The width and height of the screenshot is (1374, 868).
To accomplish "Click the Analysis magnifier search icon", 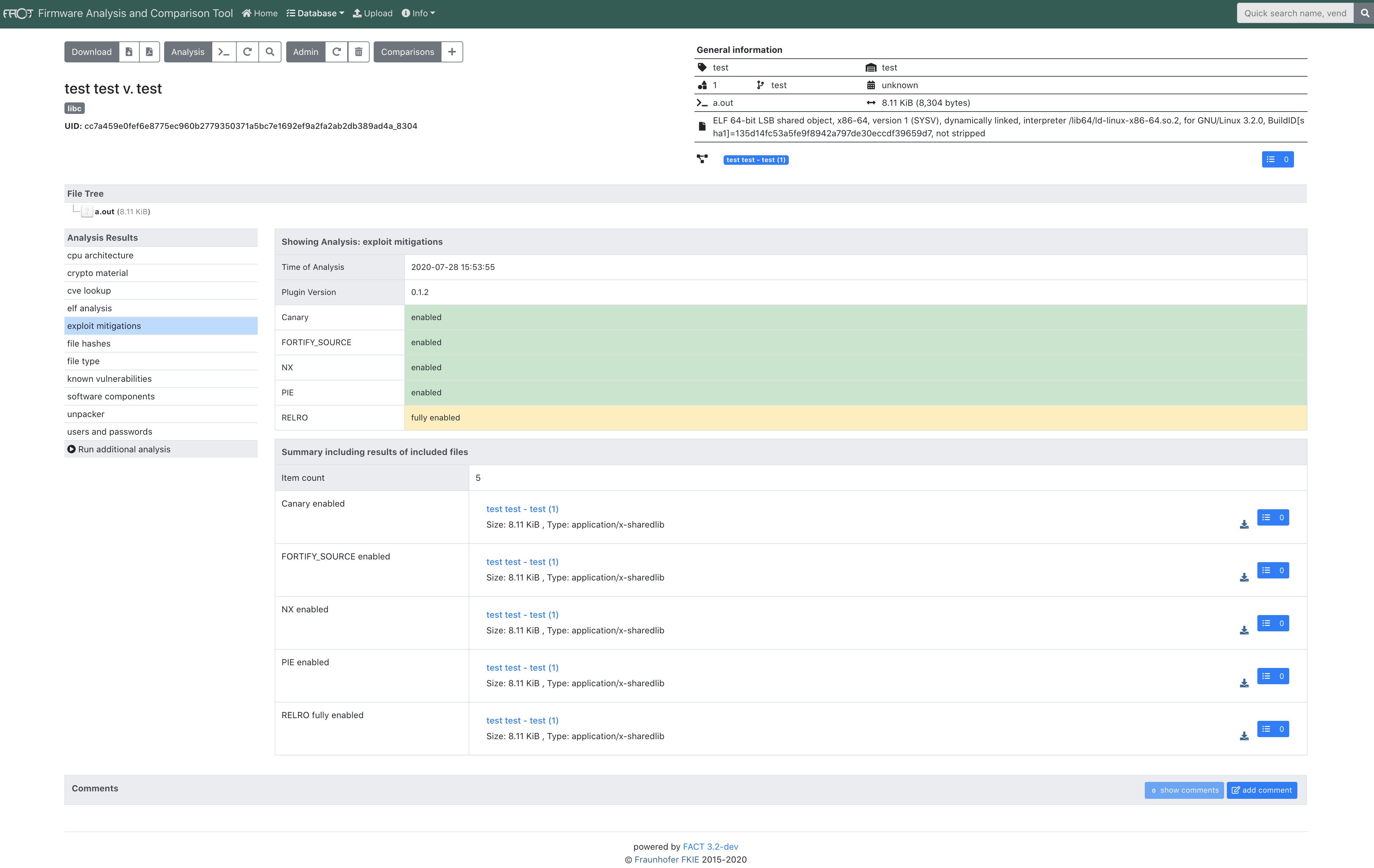I will pyautogui.click(x=270, y=52).
